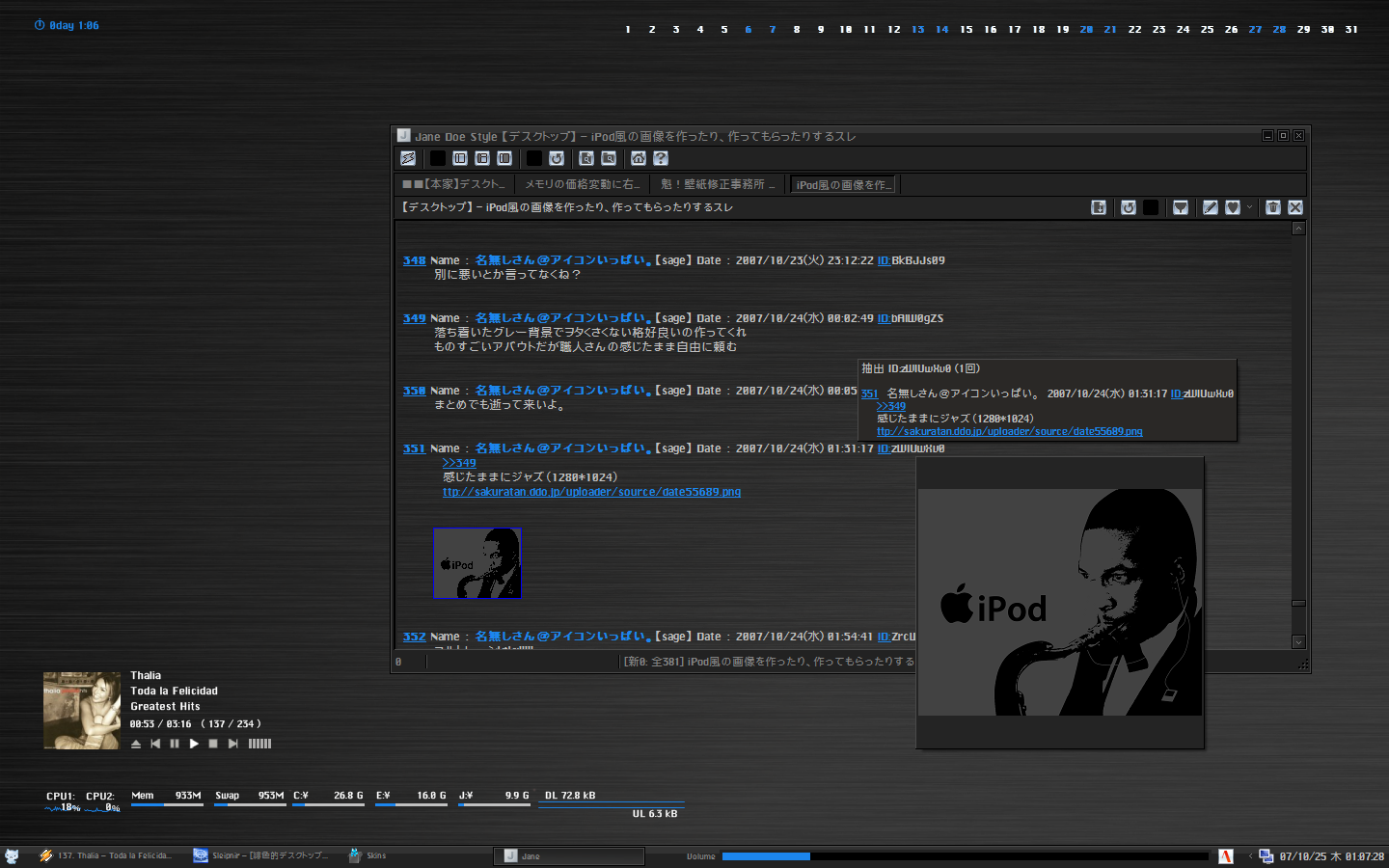
Task: Click the trash delete log icon
Action: (x=1273, y=207)
